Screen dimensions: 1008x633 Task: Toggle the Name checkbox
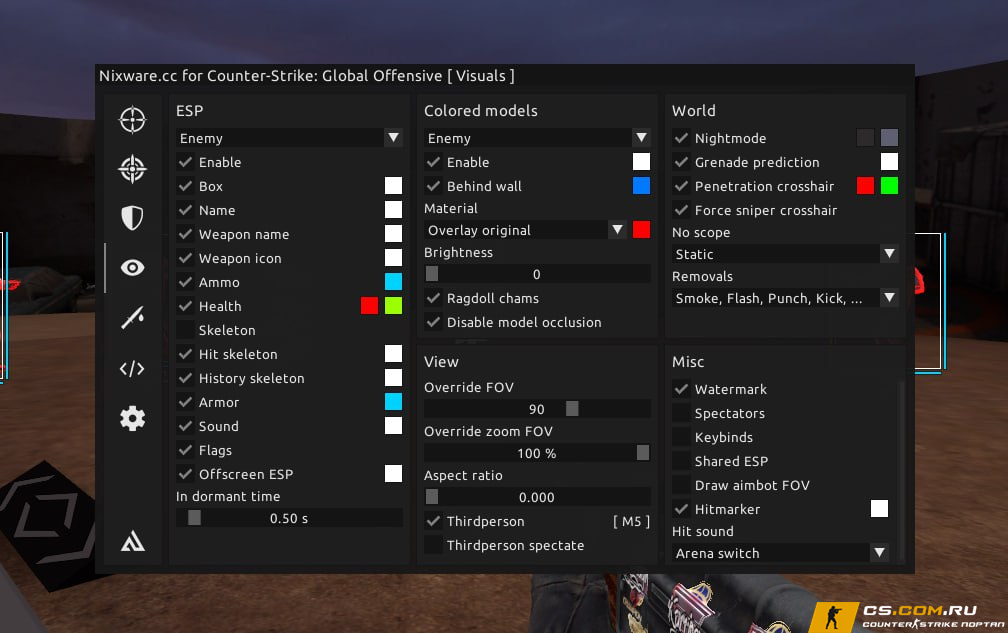[185, 210]
